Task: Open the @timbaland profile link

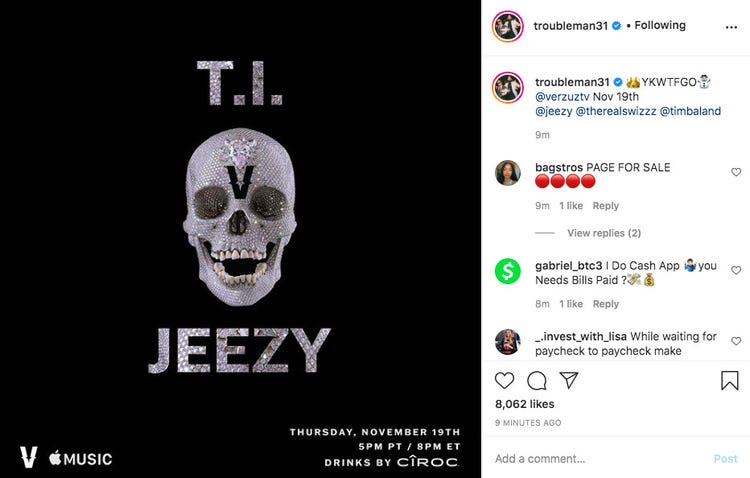Action: [690, 111]
